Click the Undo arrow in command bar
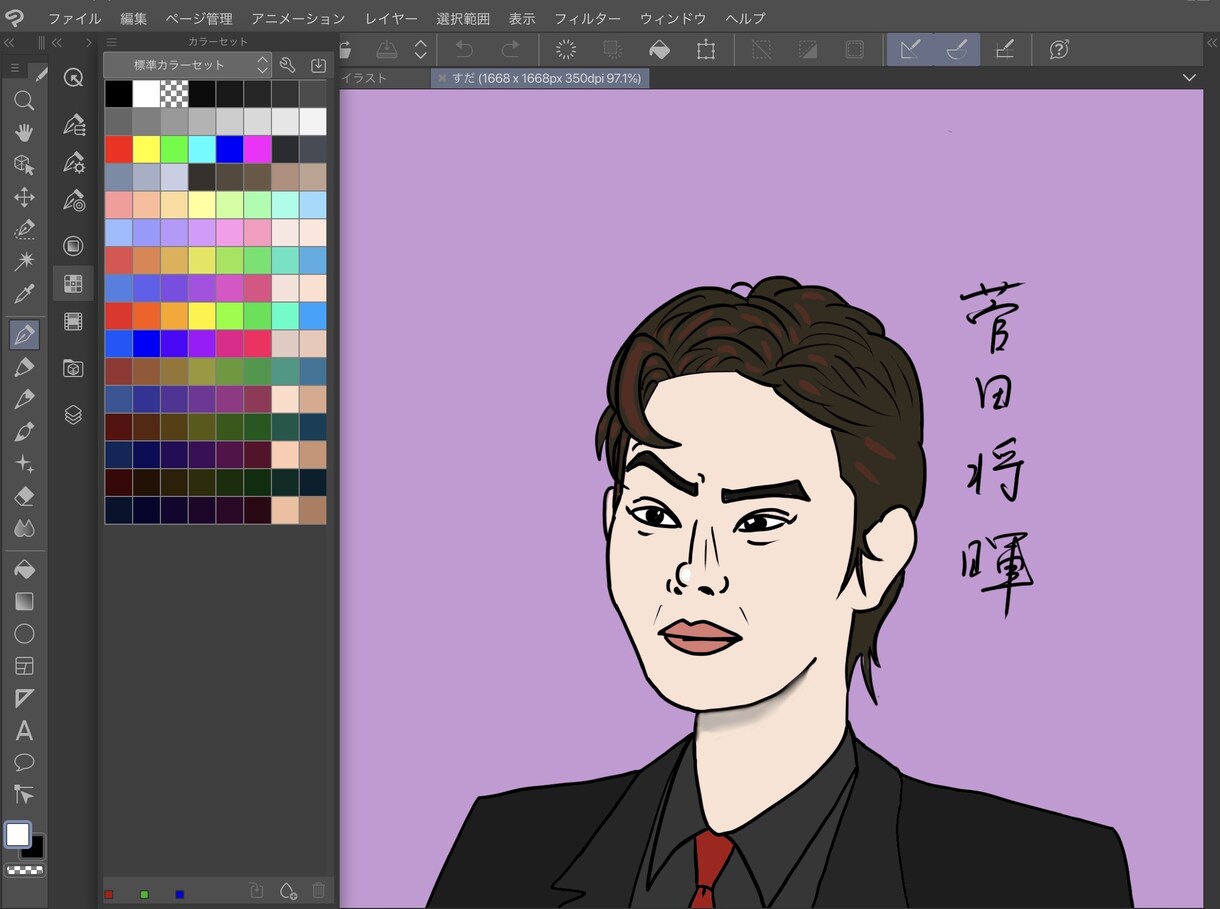This screenshot has height=909, width=1220. [463, 49]
